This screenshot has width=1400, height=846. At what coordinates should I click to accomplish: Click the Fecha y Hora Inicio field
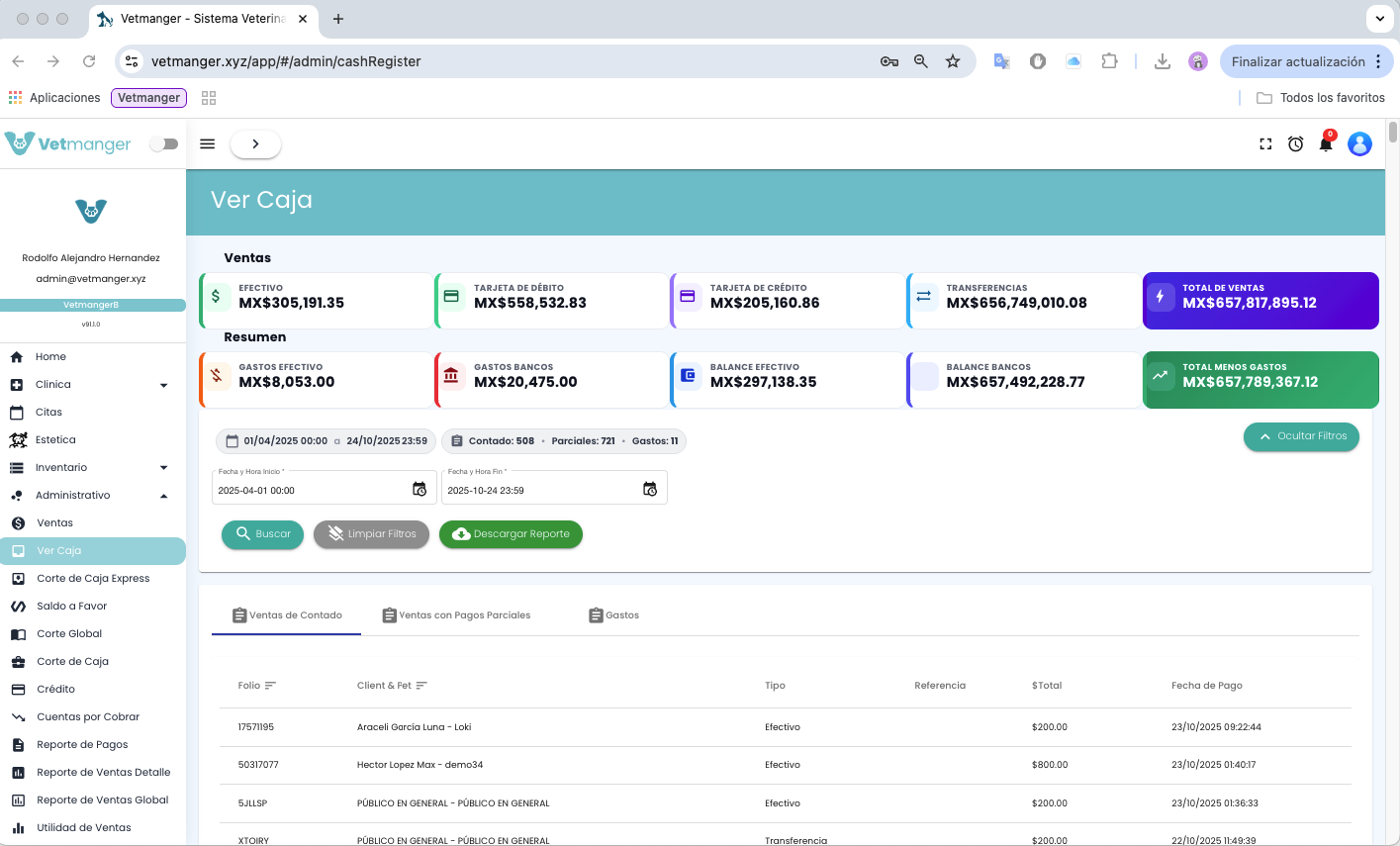click(311, 490)
